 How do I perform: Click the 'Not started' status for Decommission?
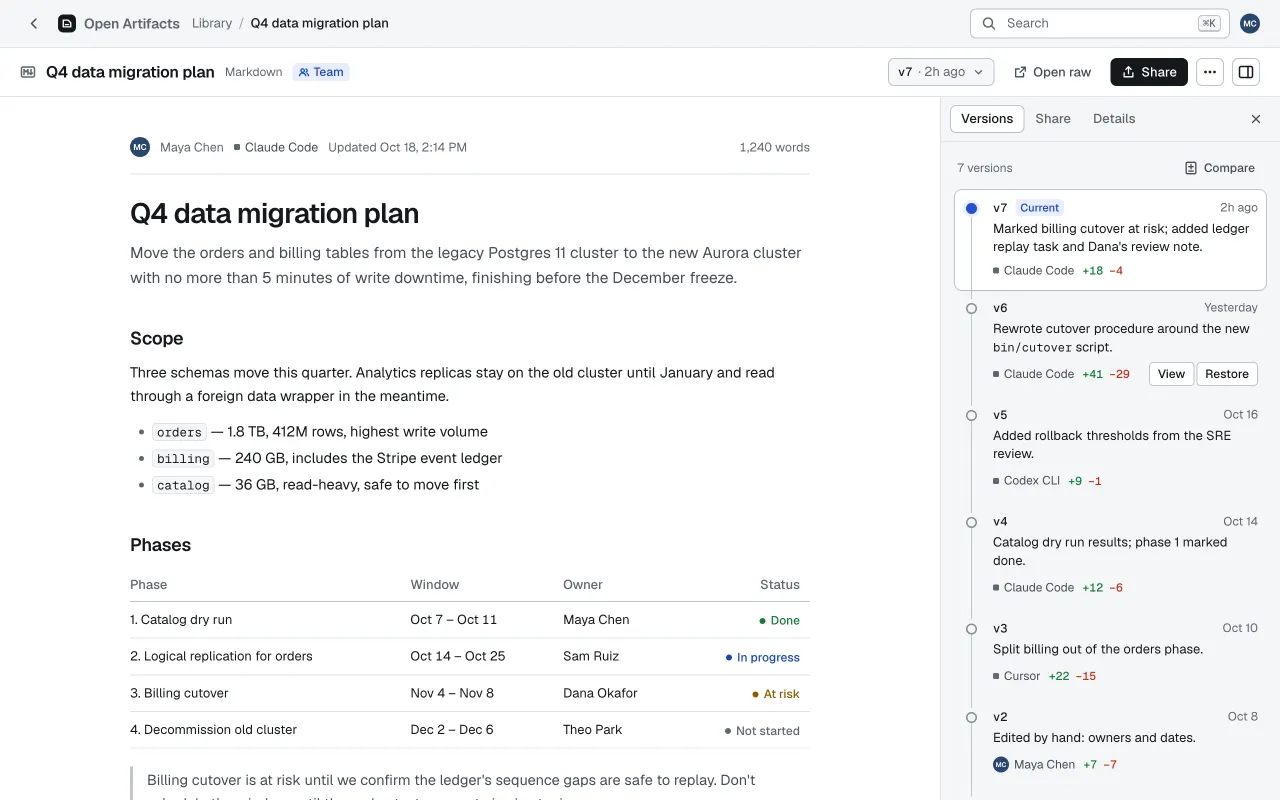(x=762, y=731)
